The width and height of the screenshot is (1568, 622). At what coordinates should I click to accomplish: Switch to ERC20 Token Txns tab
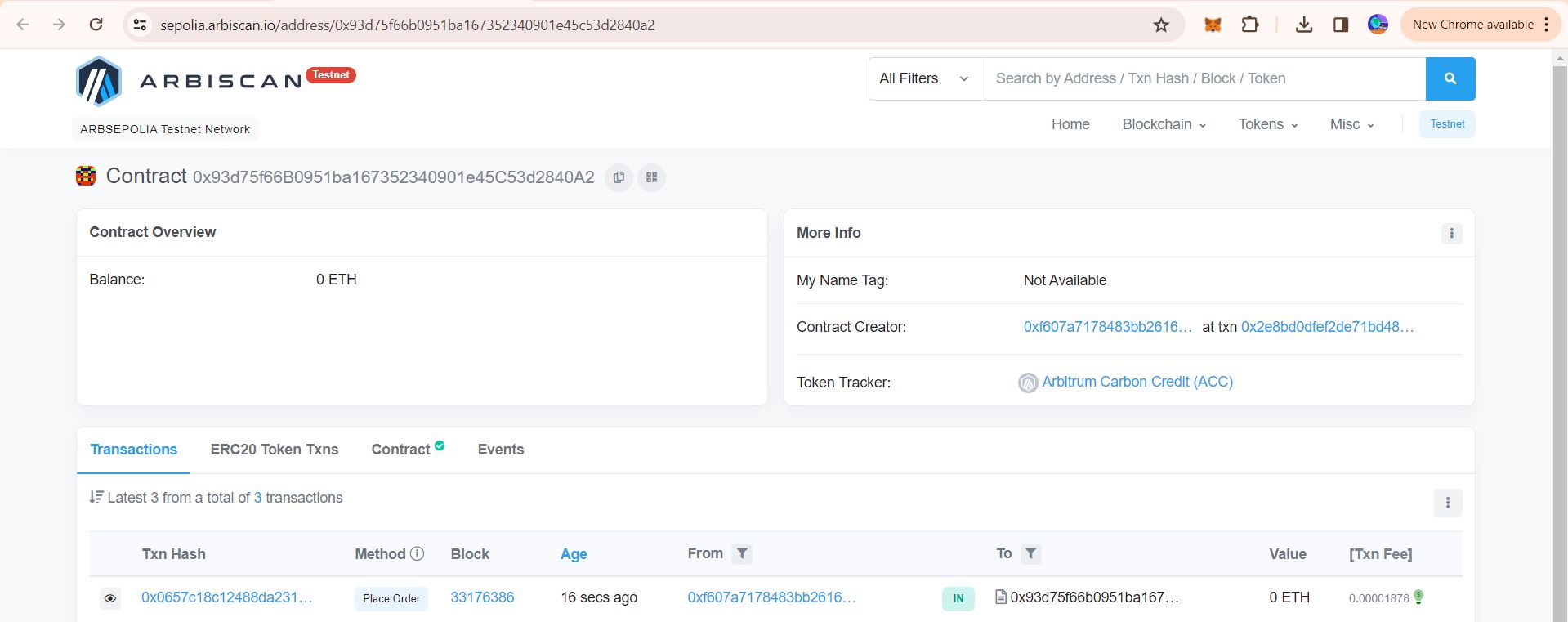click(274, 450)
